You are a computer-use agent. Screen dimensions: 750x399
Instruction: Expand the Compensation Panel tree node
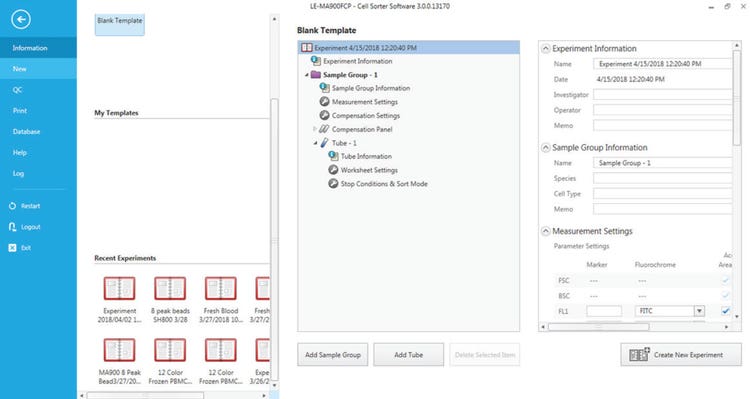pyautogui.click(x=315, y=129)
